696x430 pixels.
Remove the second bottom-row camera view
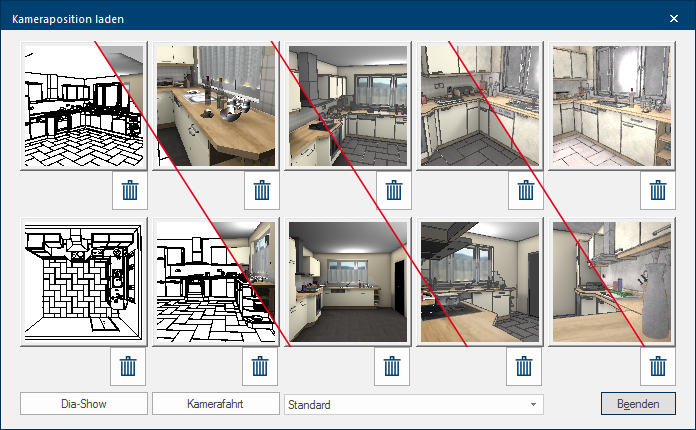click(x=260, y=367)
